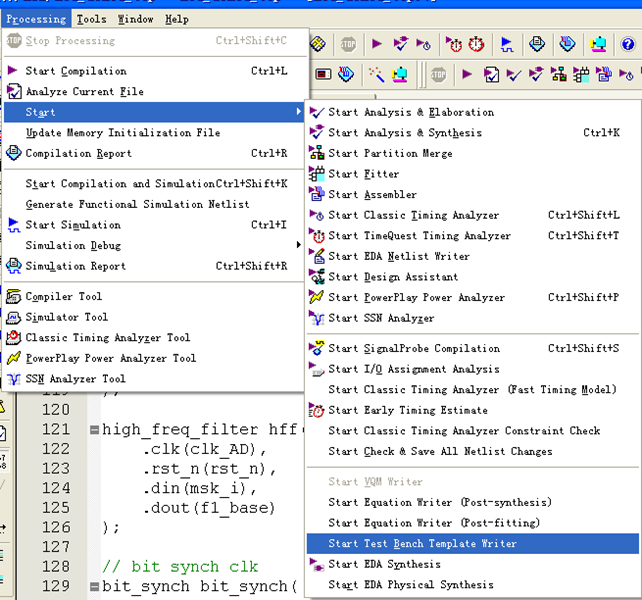Click the Chip Planner icon in upper toolbar
The width and height of the screenshot is (642, 600).
318,43
